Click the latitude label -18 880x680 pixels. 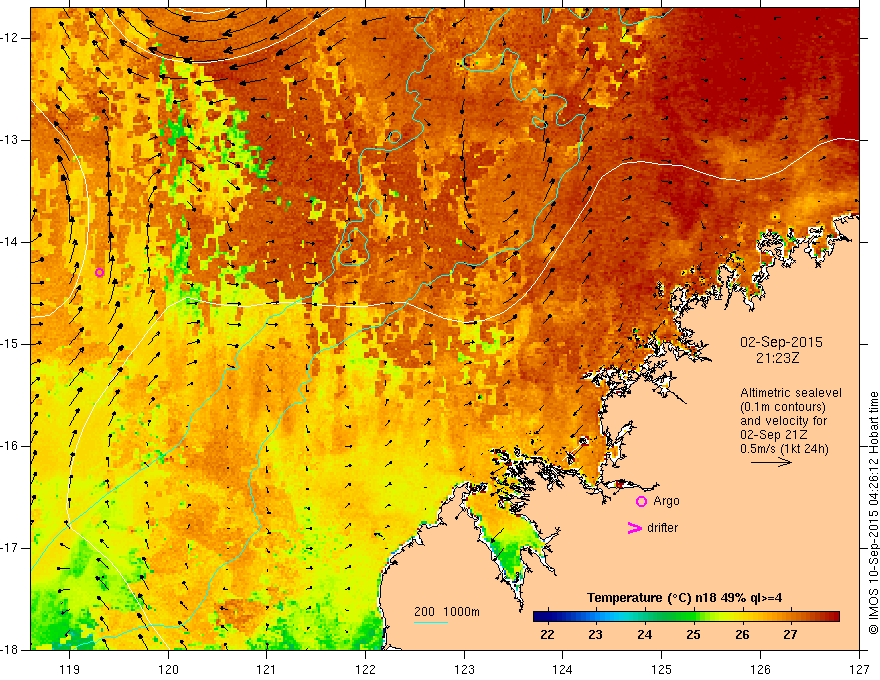click(x=10, y=650)
